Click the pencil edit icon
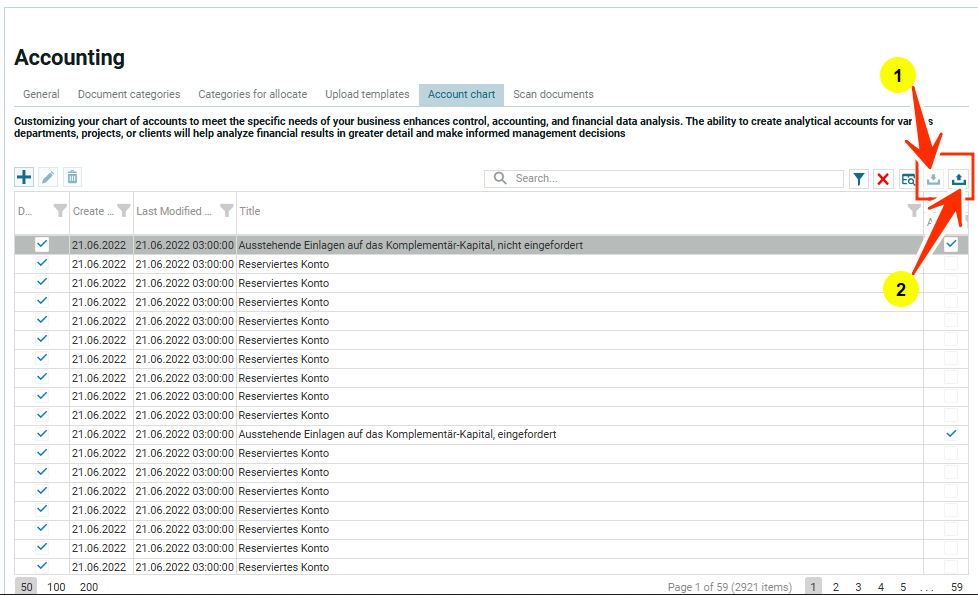The height and width of the screenshot is (595, 978). (48, 177)
